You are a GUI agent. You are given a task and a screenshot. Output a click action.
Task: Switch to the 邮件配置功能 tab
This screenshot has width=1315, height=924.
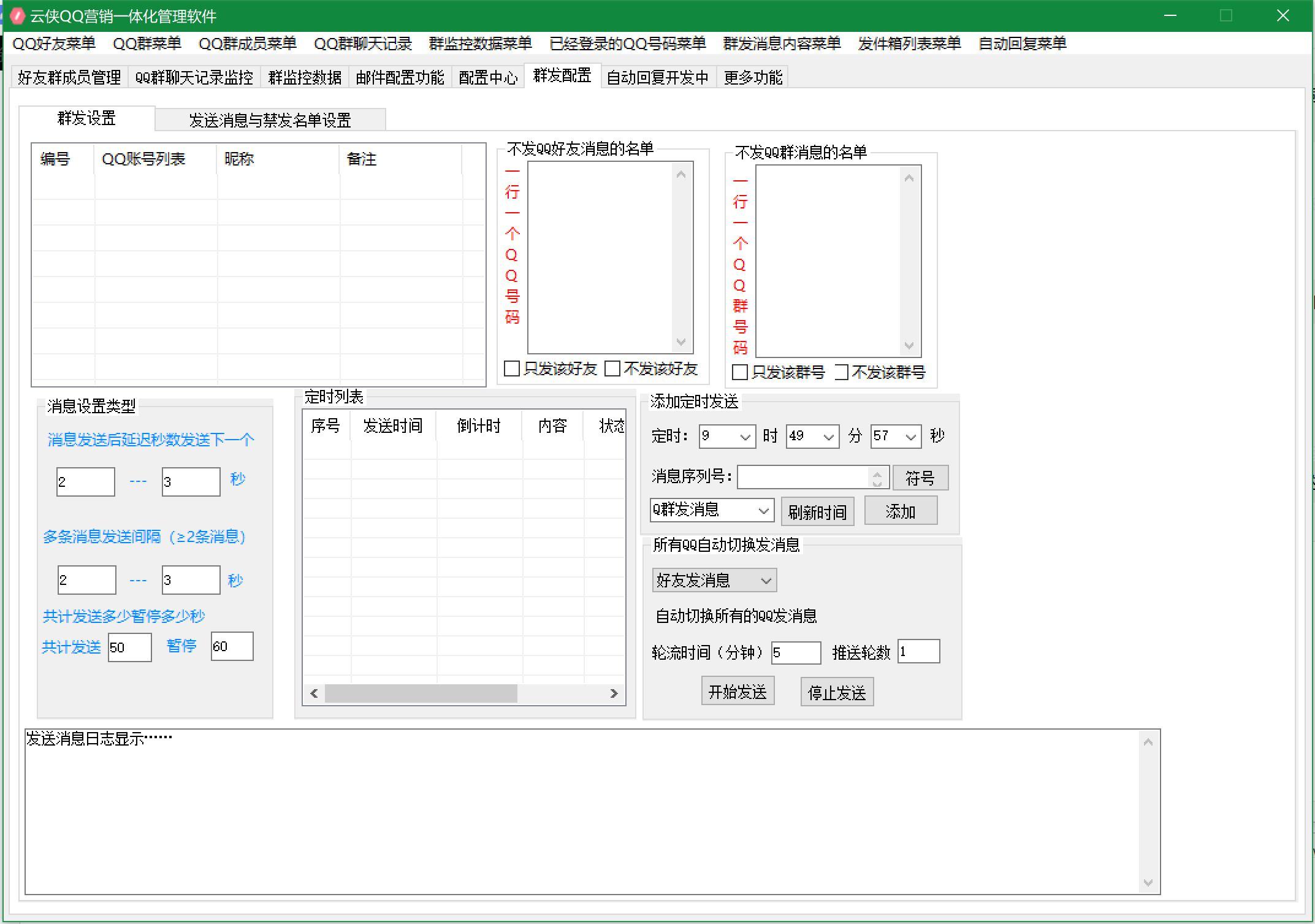tap(400, 77)
